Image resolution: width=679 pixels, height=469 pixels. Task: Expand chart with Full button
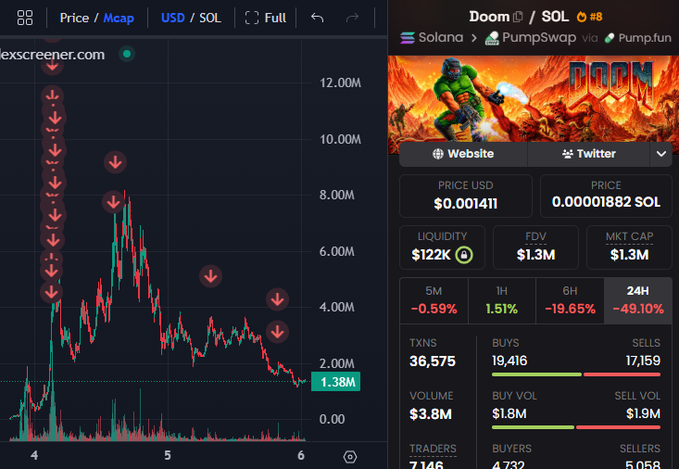(x=265, y=18)
